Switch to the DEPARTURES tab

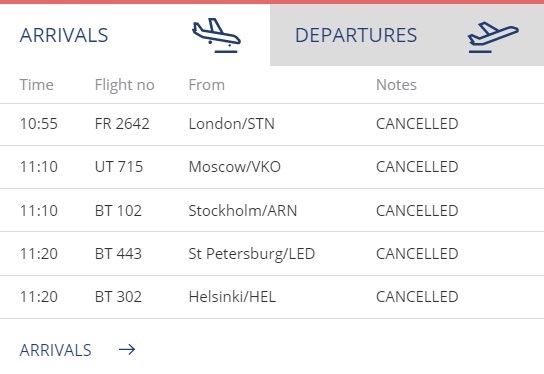[x=407, y=35]
